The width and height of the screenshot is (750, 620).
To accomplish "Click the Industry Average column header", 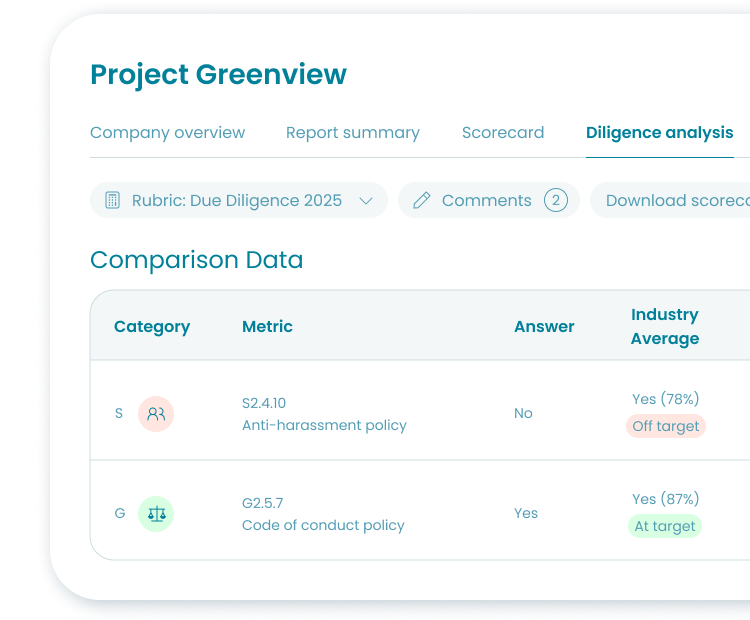I will [665, 326].
